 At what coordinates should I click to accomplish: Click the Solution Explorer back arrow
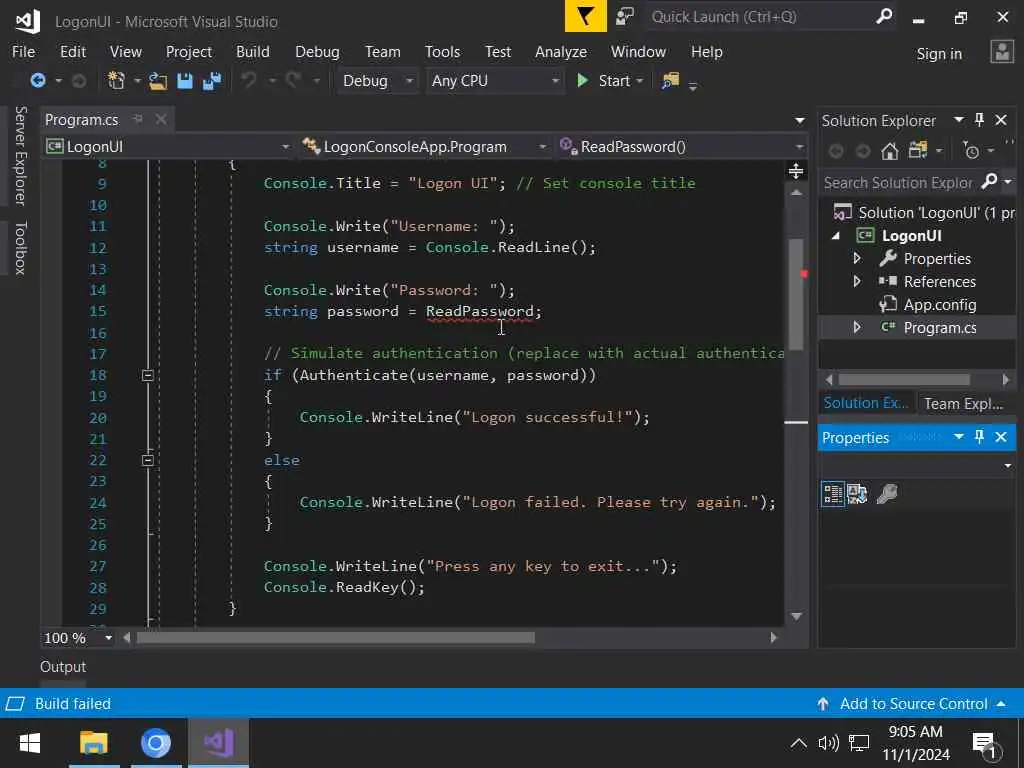pos(835,152)
